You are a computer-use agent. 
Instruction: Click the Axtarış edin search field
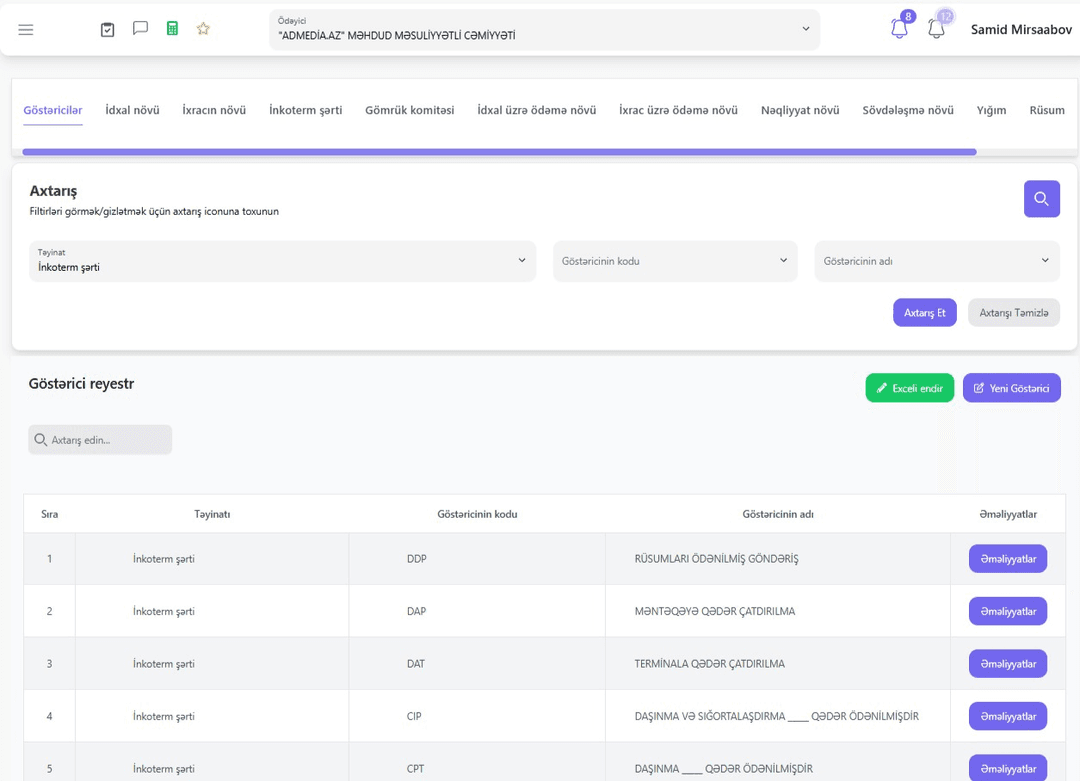click(100, 439)
